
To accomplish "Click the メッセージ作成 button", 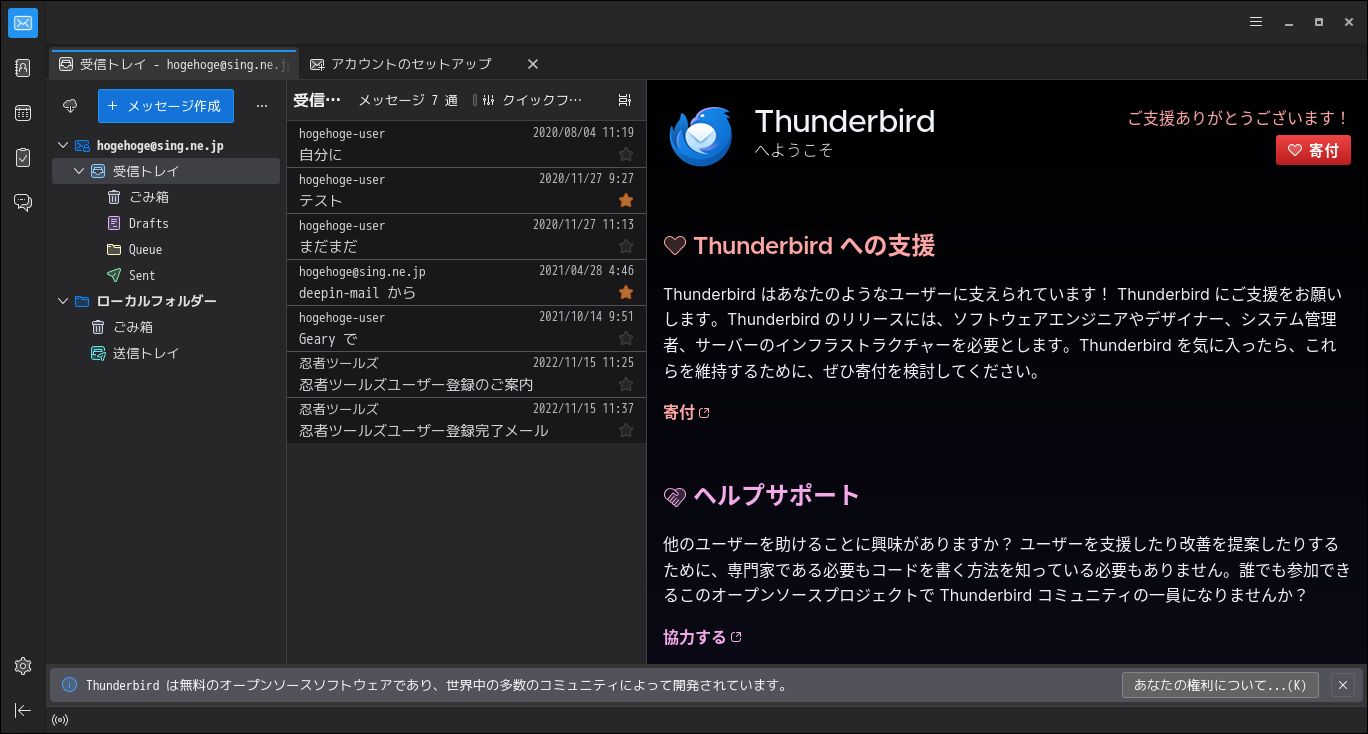I will coord(166,106).
